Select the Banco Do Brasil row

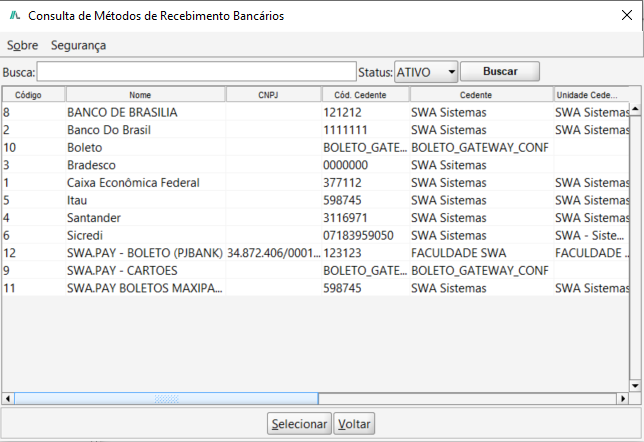point(315,130)
